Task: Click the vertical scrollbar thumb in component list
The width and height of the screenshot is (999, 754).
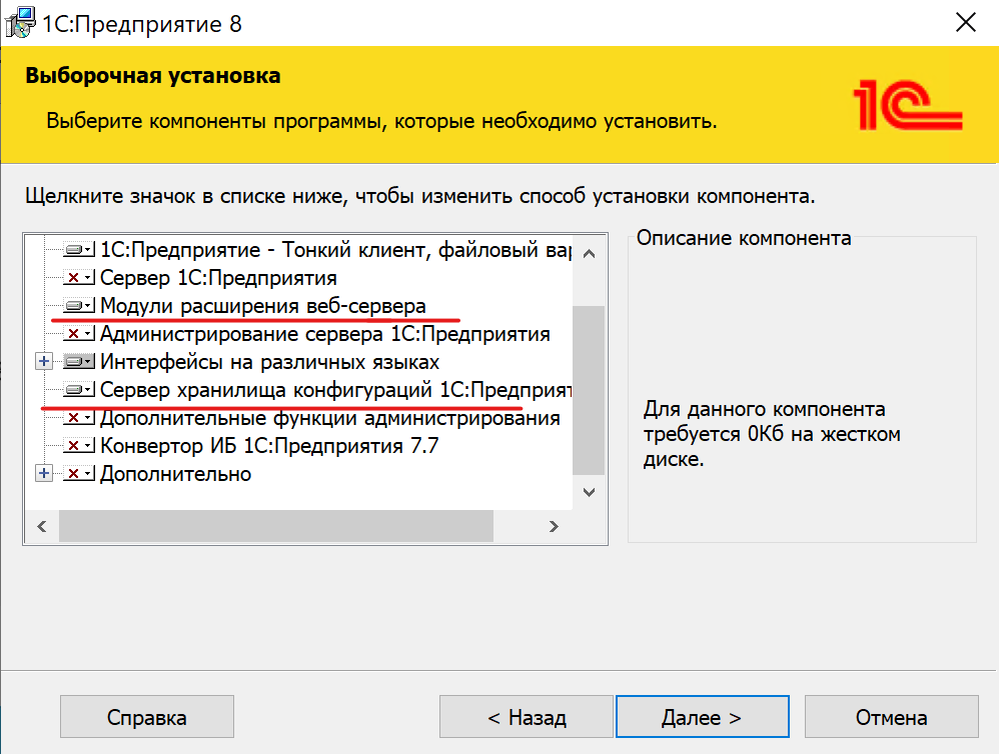Action: [x=589, y=390]
